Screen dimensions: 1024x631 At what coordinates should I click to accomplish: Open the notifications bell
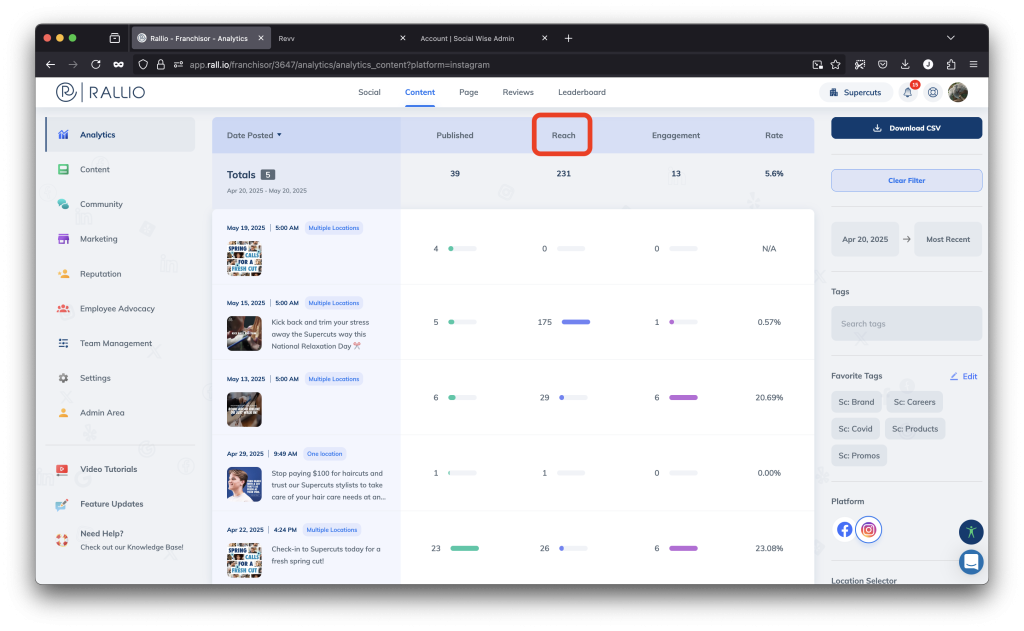pyautogui.click(x=908, y=92)
